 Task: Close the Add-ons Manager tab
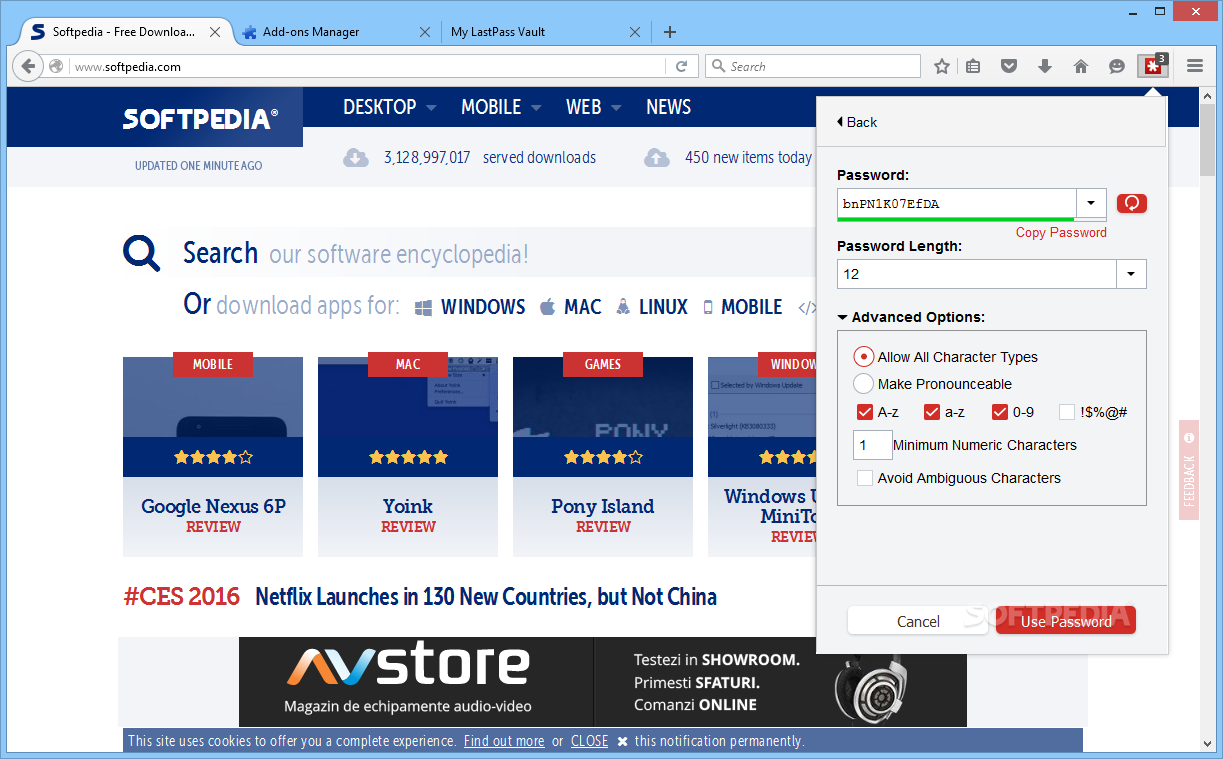(425, 32)
